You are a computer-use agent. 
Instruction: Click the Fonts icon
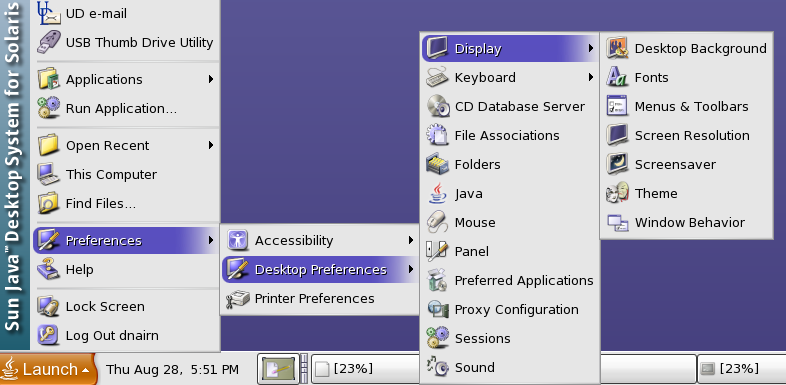coord(617,78)
